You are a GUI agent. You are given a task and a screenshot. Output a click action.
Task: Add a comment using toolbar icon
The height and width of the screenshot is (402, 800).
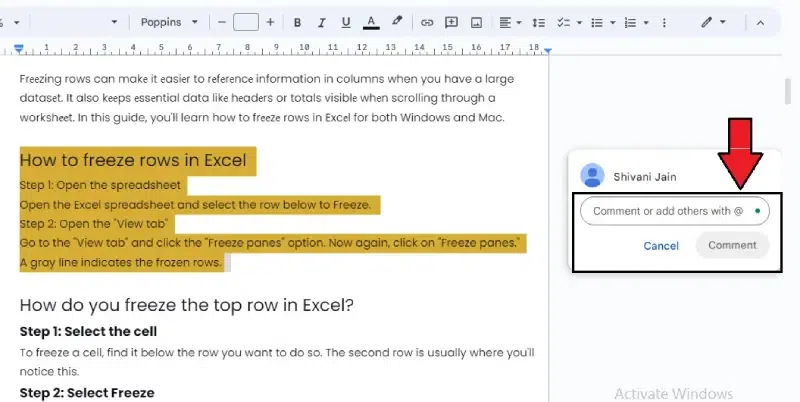452,22
